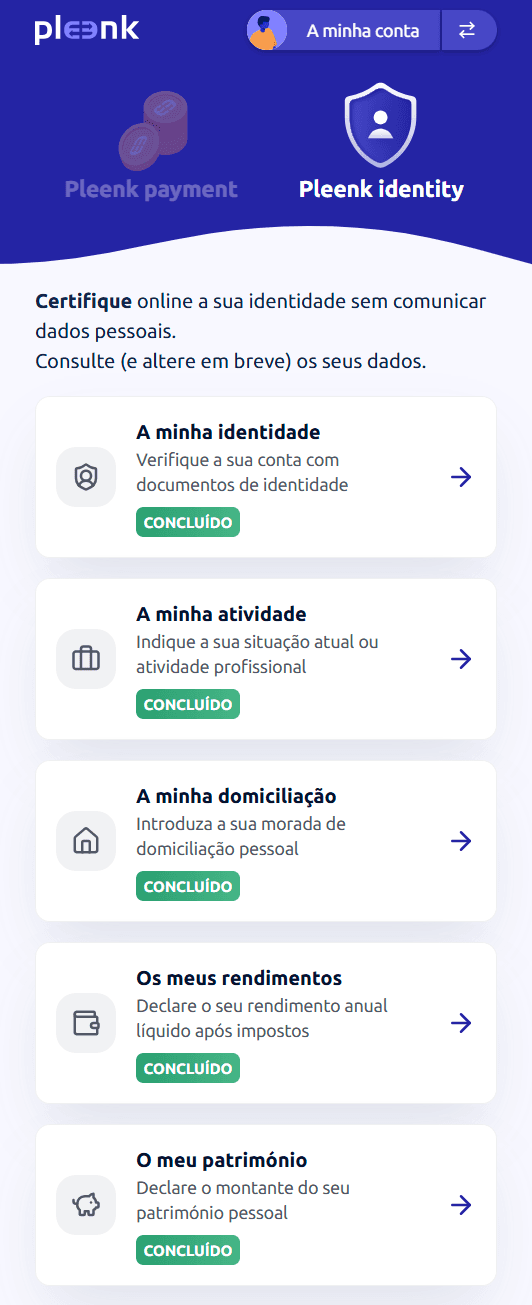The height and width of the screenshot is (1305, 532).
Task: Click the briefcase activity icon
Action: 86,659
